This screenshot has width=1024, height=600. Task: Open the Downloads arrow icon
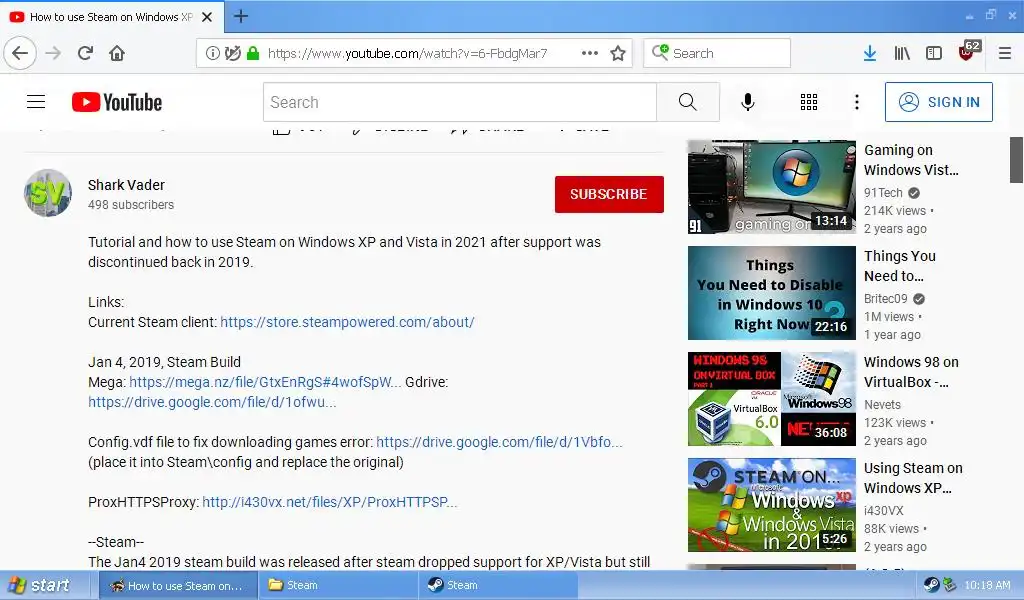(870, 53)
